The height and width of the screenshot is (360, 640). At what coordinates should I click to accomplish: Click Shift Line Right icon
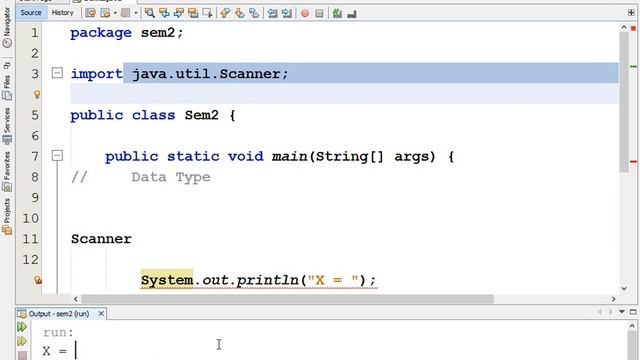287,13
